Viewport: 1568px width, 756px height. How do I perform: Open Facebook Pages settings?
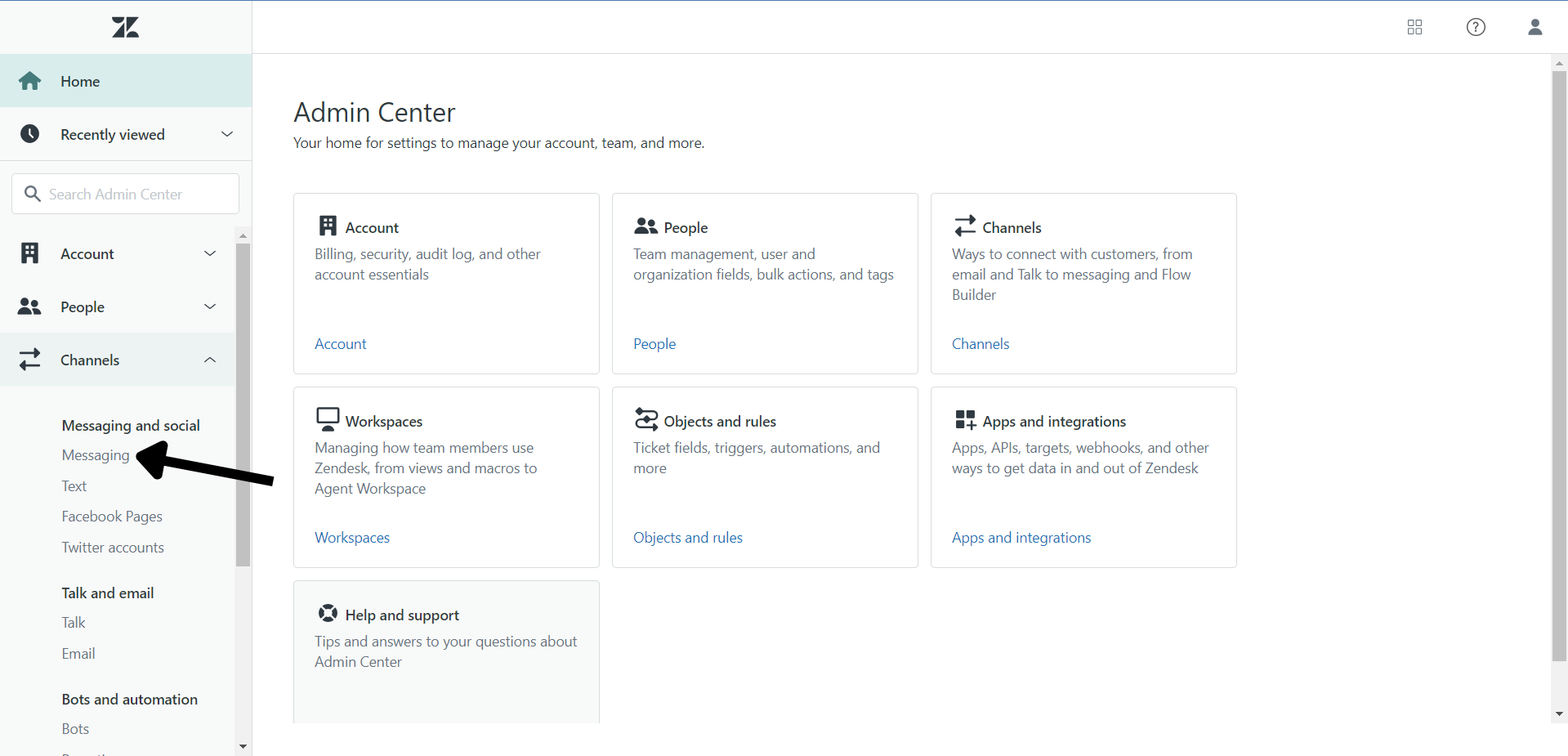pos(112,517)
